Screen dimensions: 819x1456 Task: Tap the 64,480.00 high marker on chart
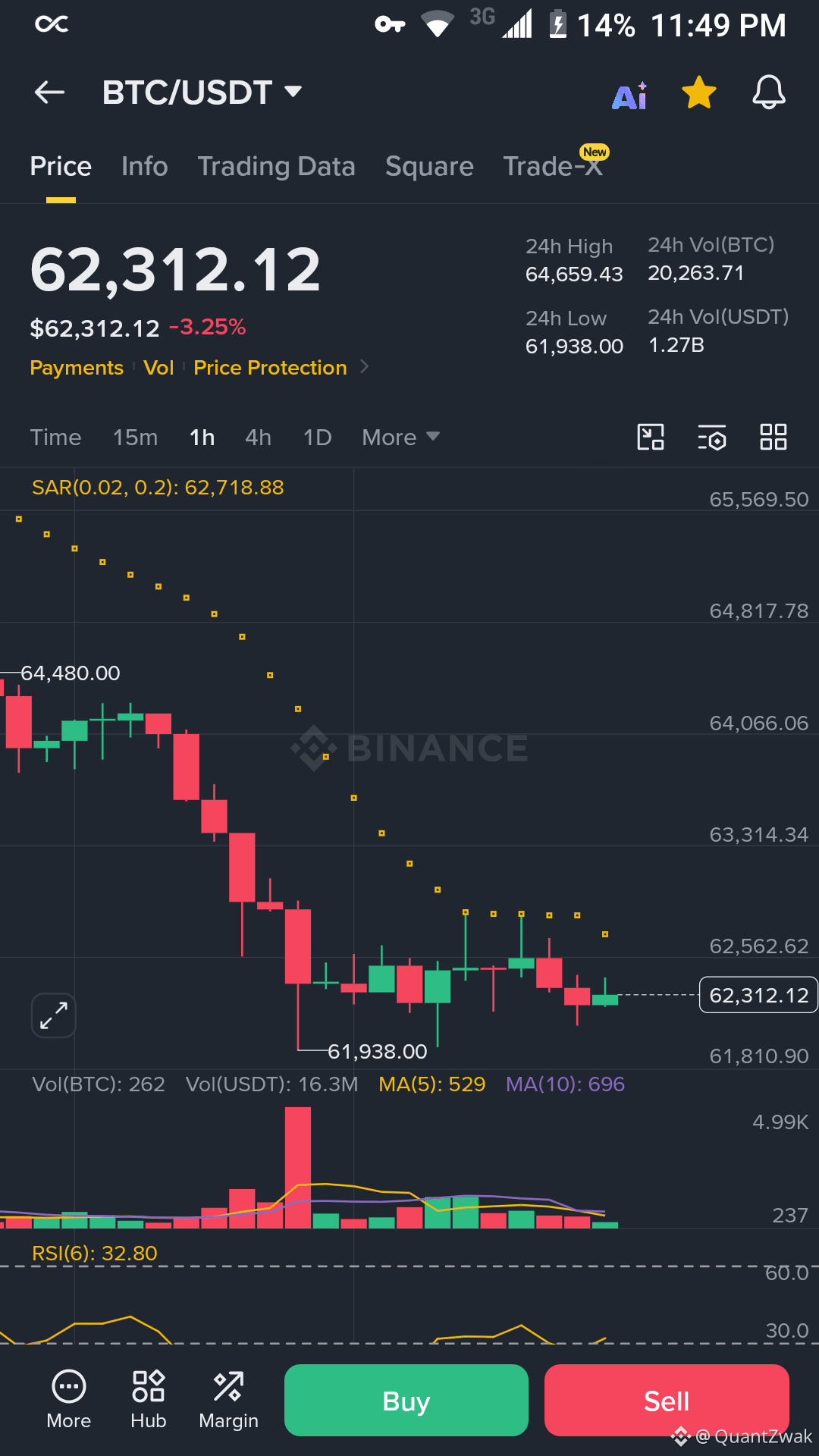pyautogui.click(x=70, y=673)
